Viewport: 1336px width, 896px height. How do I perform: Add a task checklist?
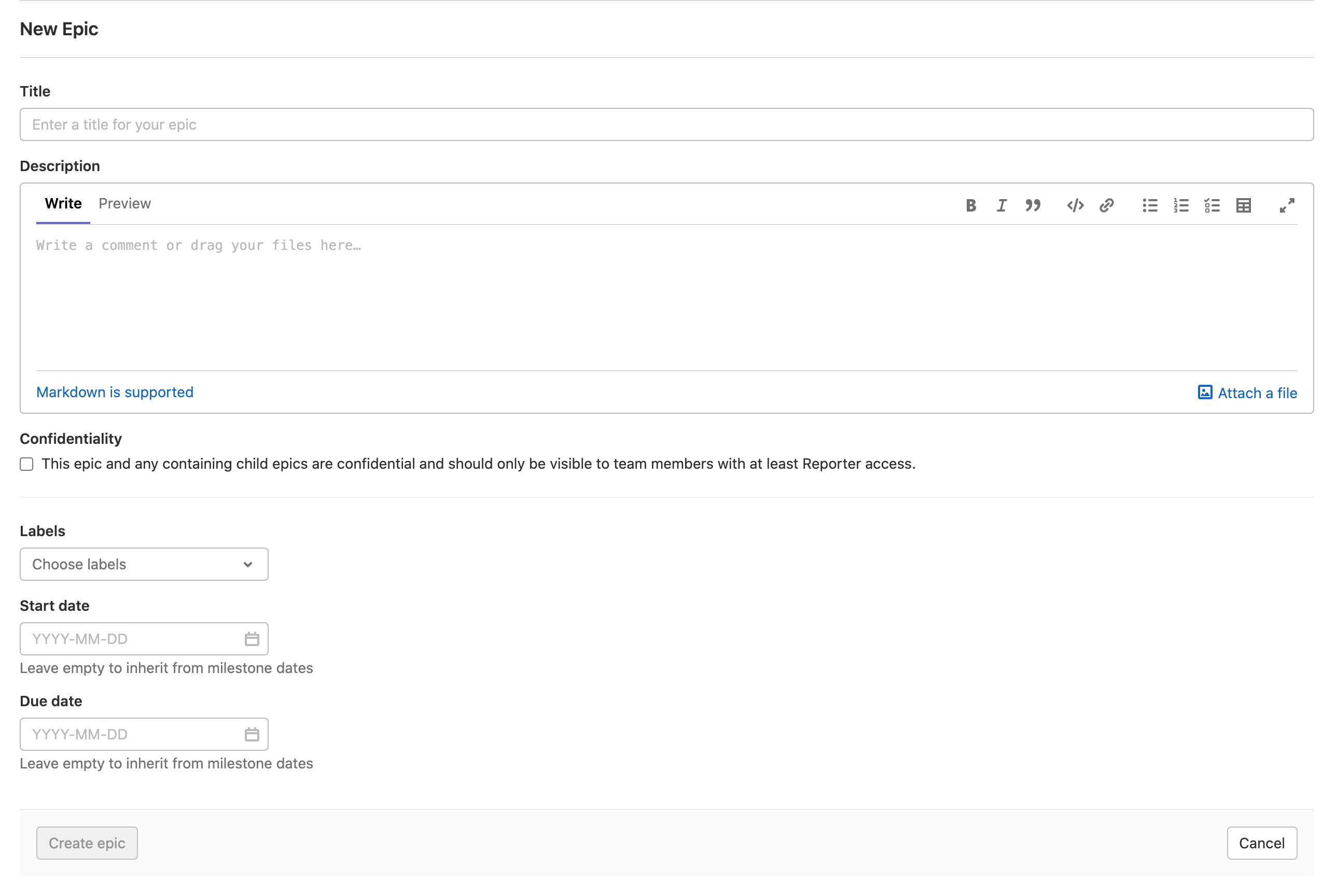tap(1212, 205)
